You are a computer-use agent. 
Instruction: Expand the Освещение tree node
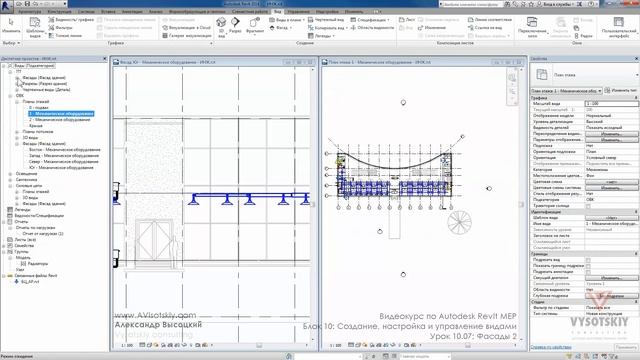point(10,174)
